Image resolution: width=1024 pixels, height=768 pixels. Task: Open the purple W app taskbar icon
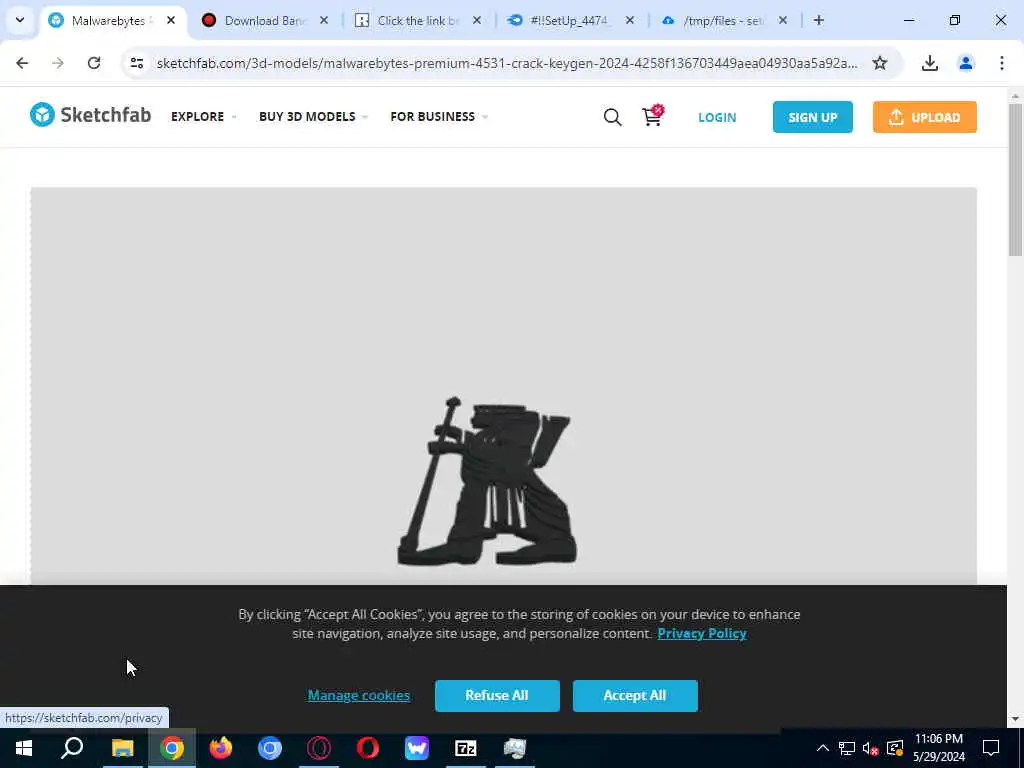417,748
